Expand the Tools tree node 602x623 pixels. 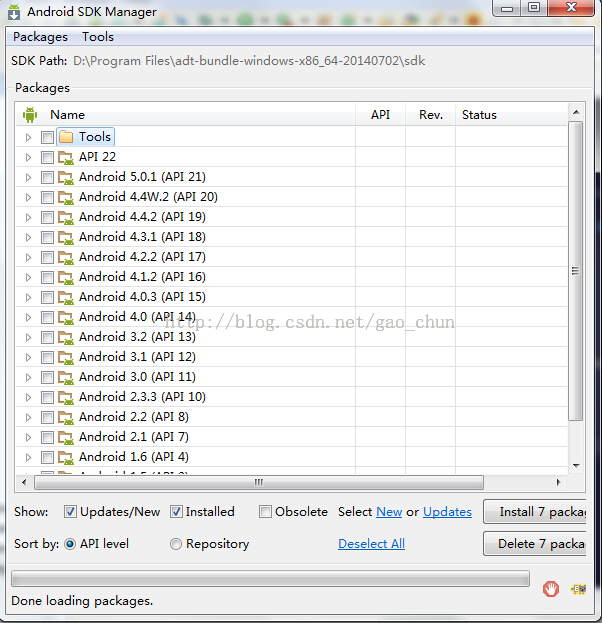click(x=28, y=137)
